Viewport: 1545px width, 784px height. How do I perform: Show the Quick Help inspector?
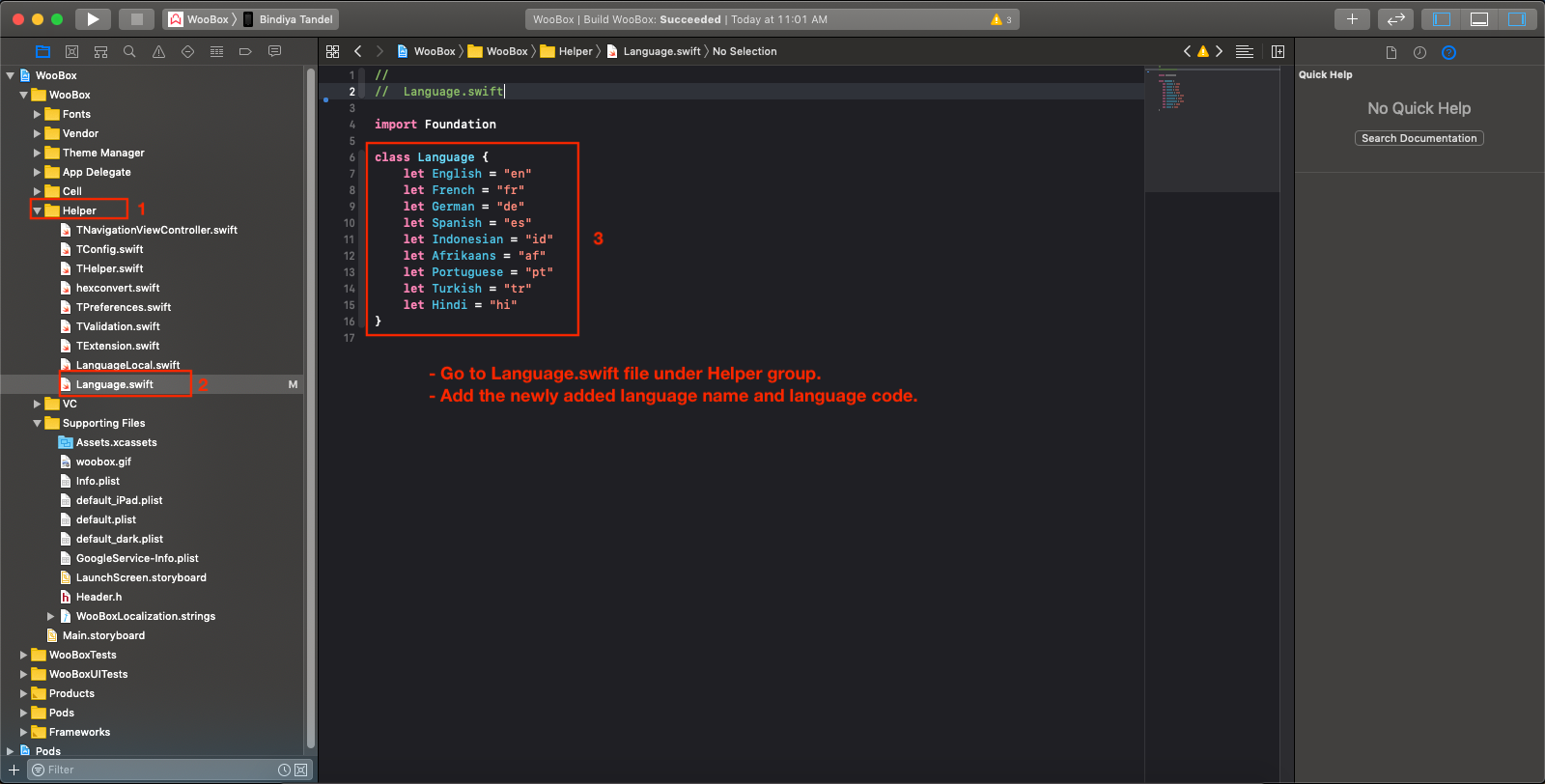pyautogui.click(x=1448, y=52)
